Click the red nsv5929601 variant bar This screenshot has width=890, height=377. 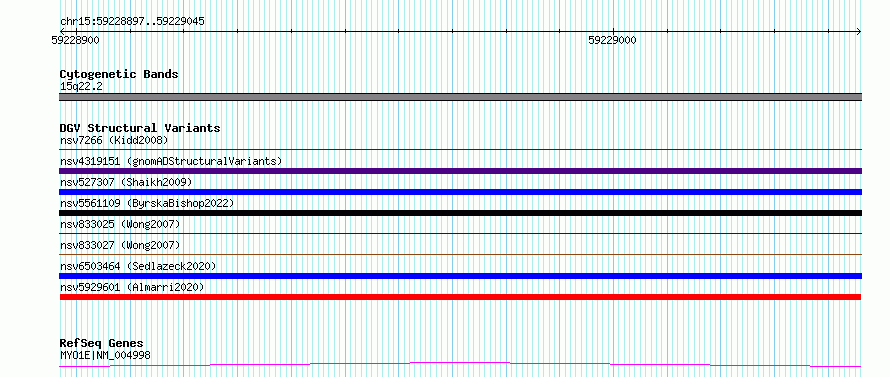[460, 297]
